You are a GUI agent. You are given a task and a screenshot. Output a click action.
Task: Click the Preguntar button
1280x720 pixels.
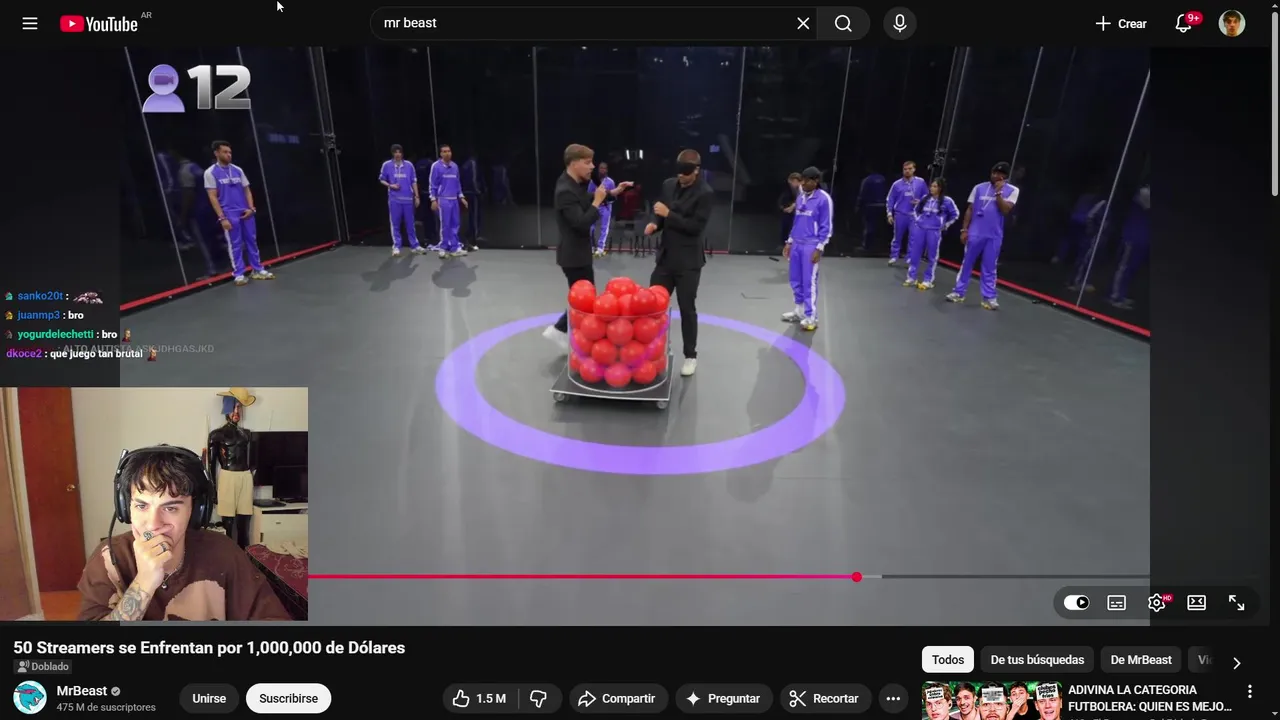pyautogui.click(x=723, y=698)
